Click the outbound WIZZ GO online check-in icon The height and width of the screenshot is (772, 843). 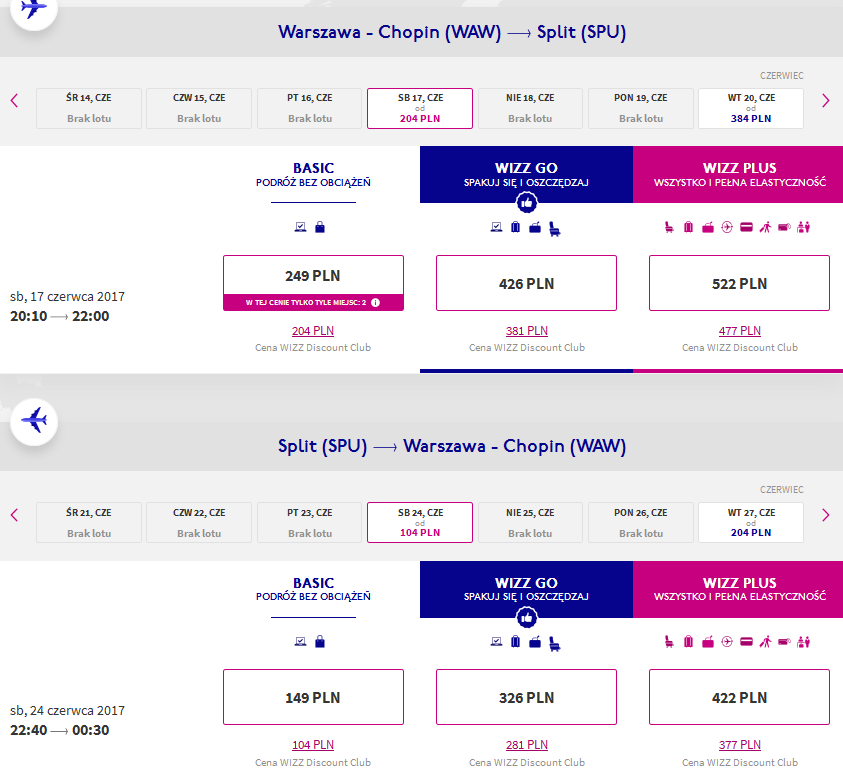[x=496, y=227]
